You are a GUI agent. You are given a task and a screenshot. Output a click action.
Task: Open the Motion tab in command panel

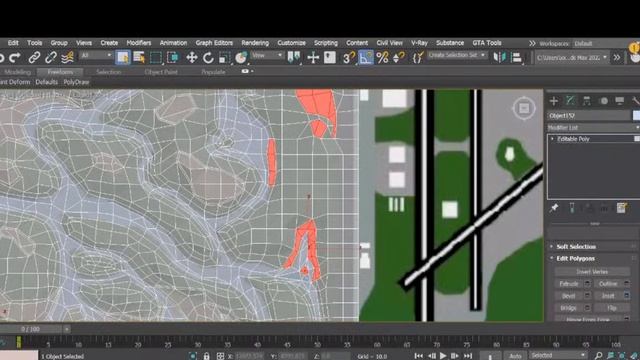[x=604, y=101]
